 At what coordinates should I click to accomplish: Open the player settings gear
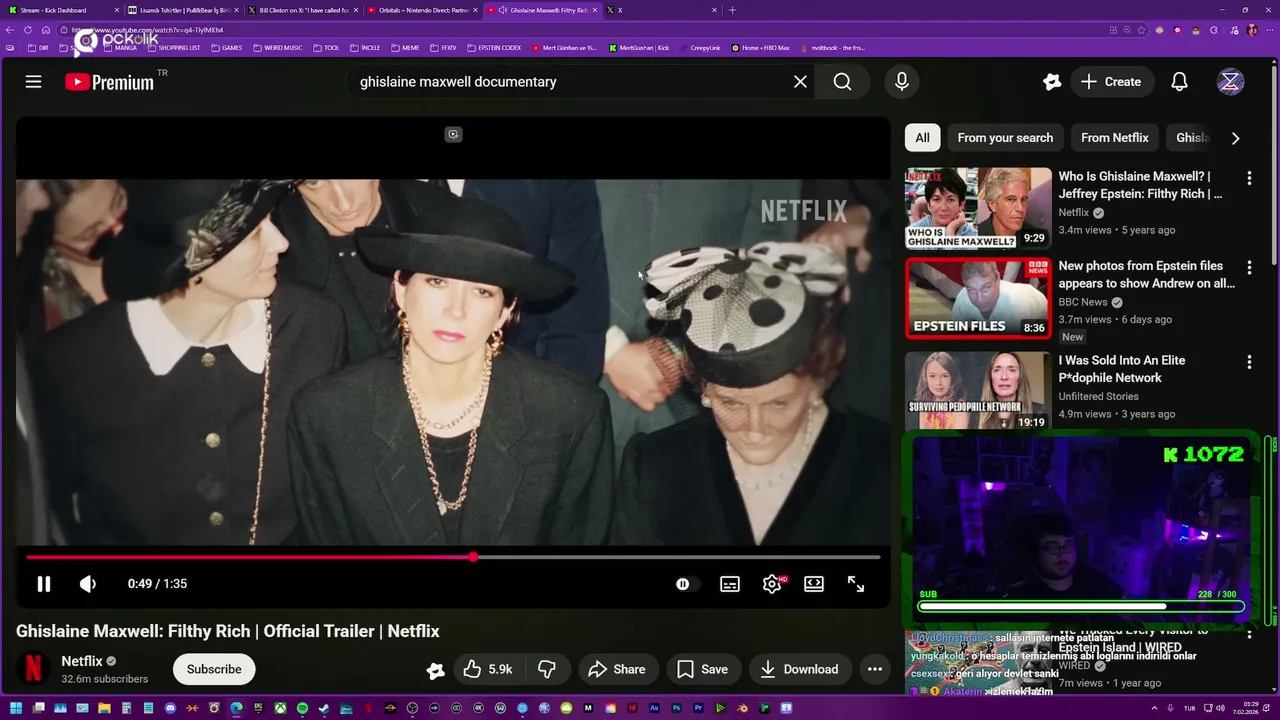[x=772, y=584]
